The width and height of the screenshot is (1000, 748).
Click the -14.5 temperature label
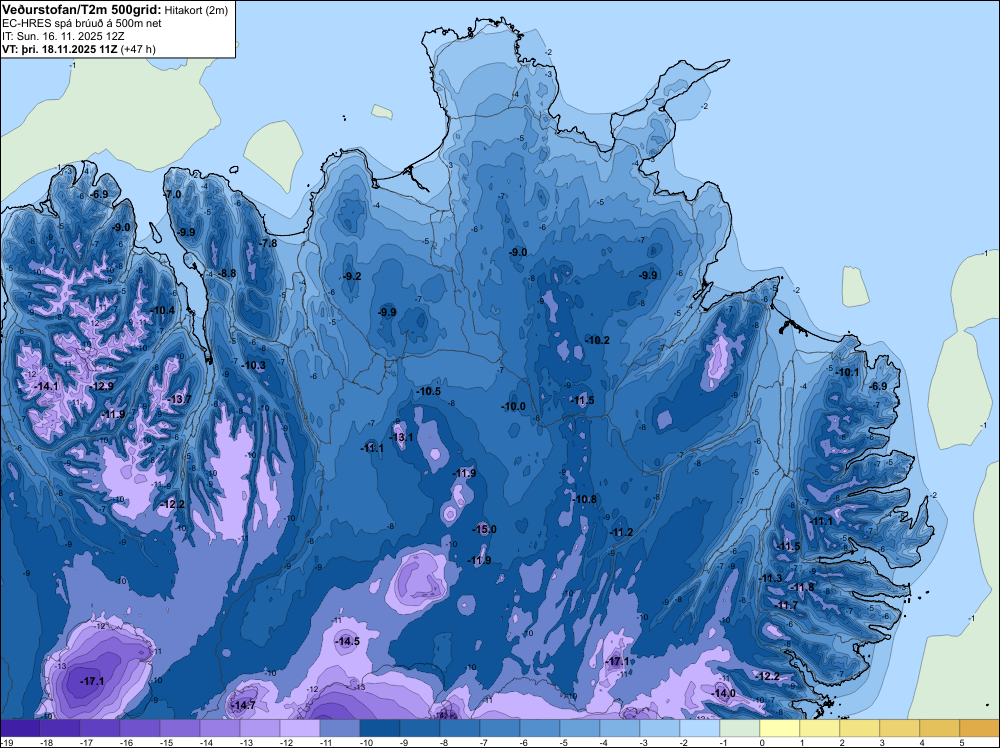348,641
